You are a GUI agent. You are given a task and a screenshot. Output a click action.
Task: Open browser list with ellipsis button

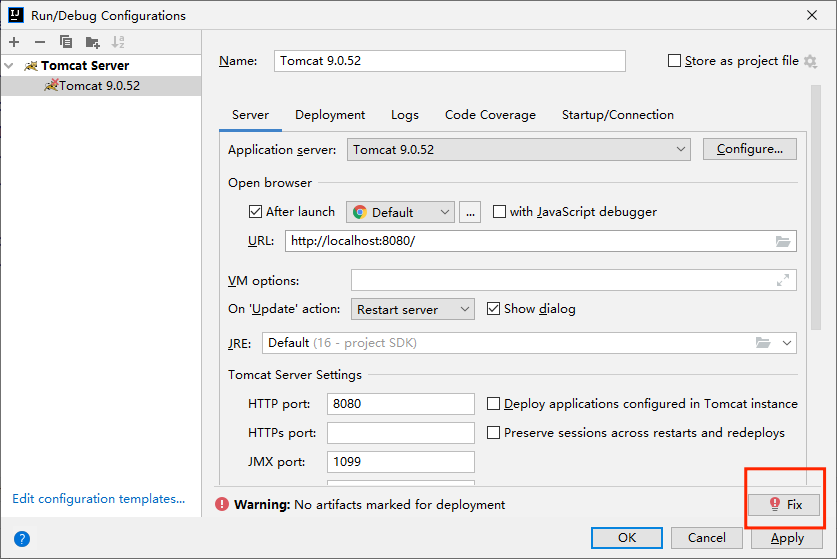470,212
